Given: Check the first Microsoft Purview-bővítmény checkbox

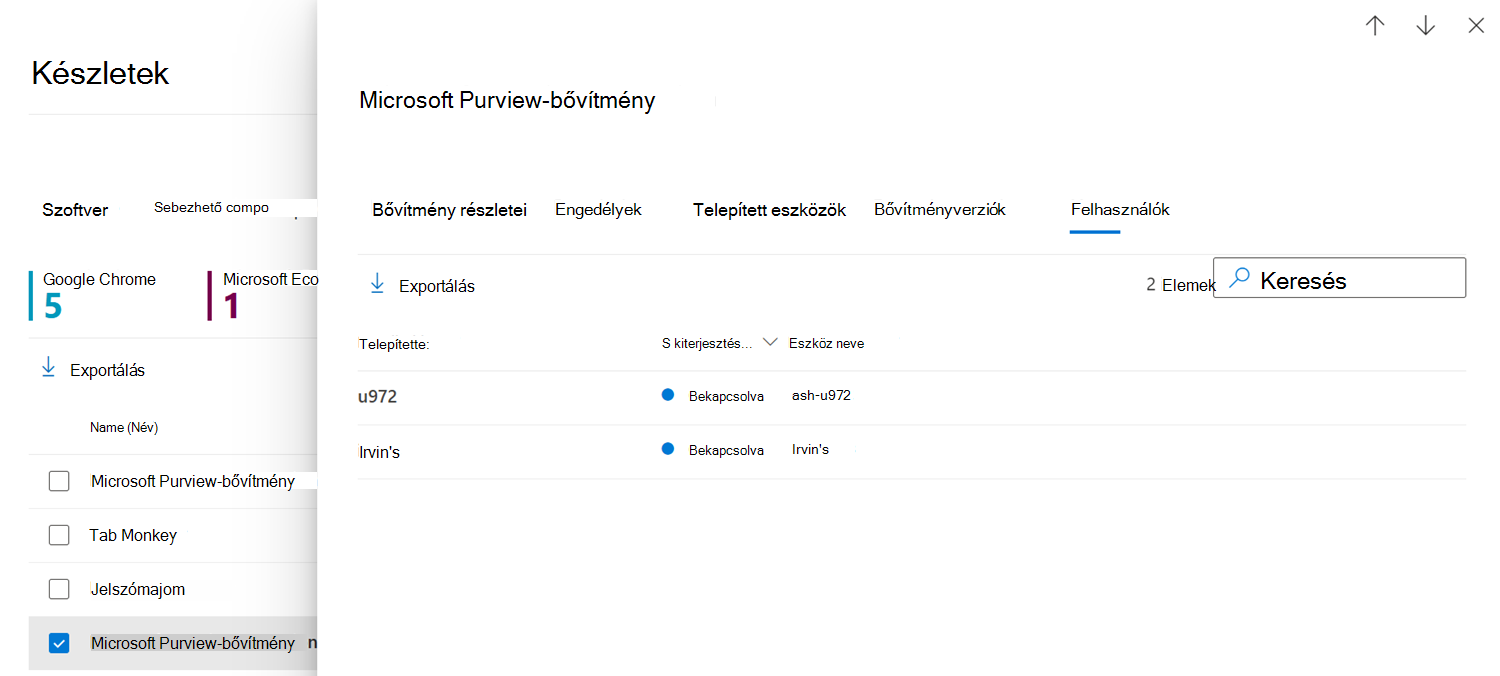Looking at the screenshot, I should pos(59,481).
